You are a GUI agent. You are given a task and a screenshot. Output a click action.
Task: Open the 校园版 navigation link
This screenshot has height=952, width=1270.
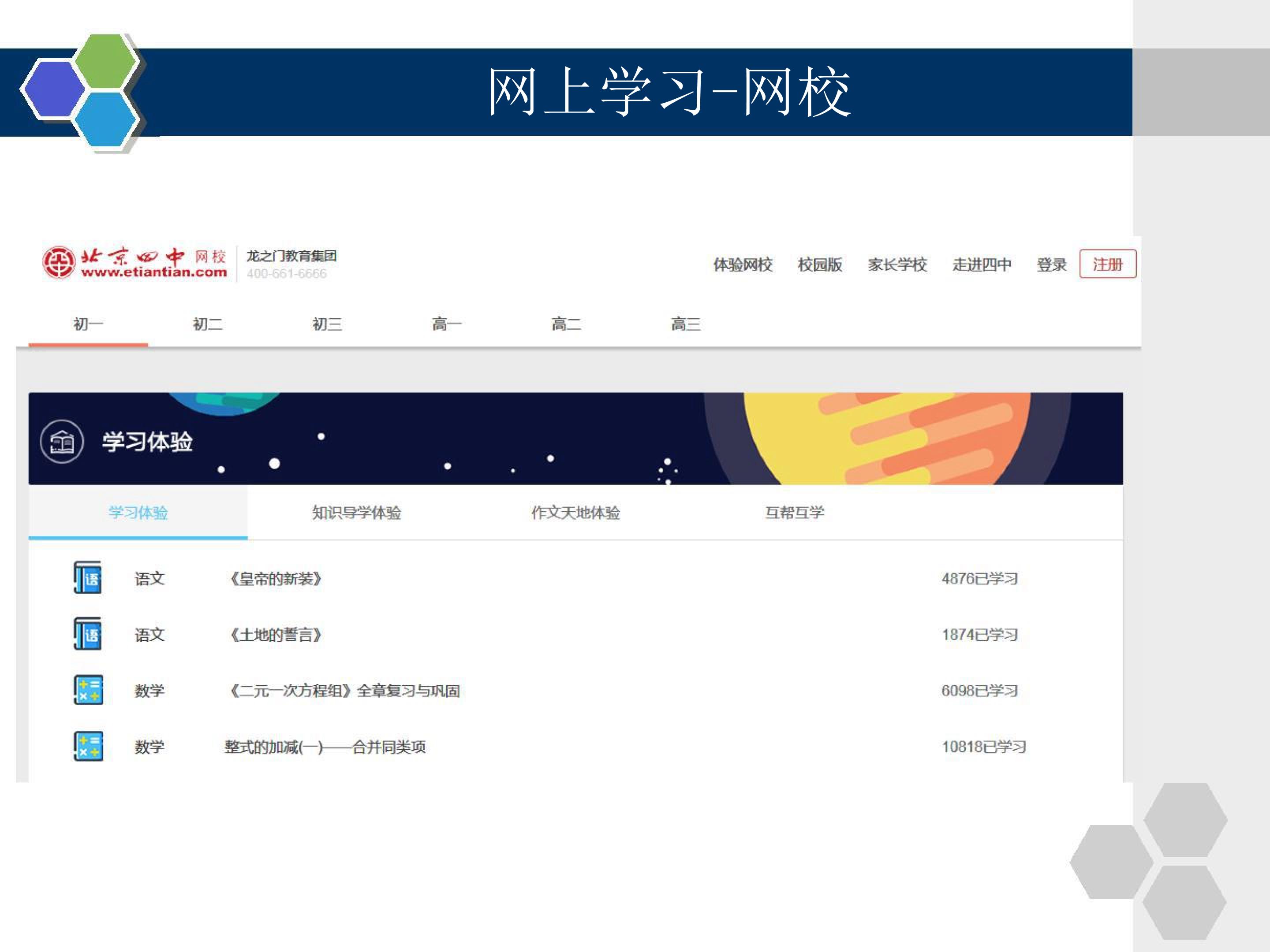click(820, 264)
